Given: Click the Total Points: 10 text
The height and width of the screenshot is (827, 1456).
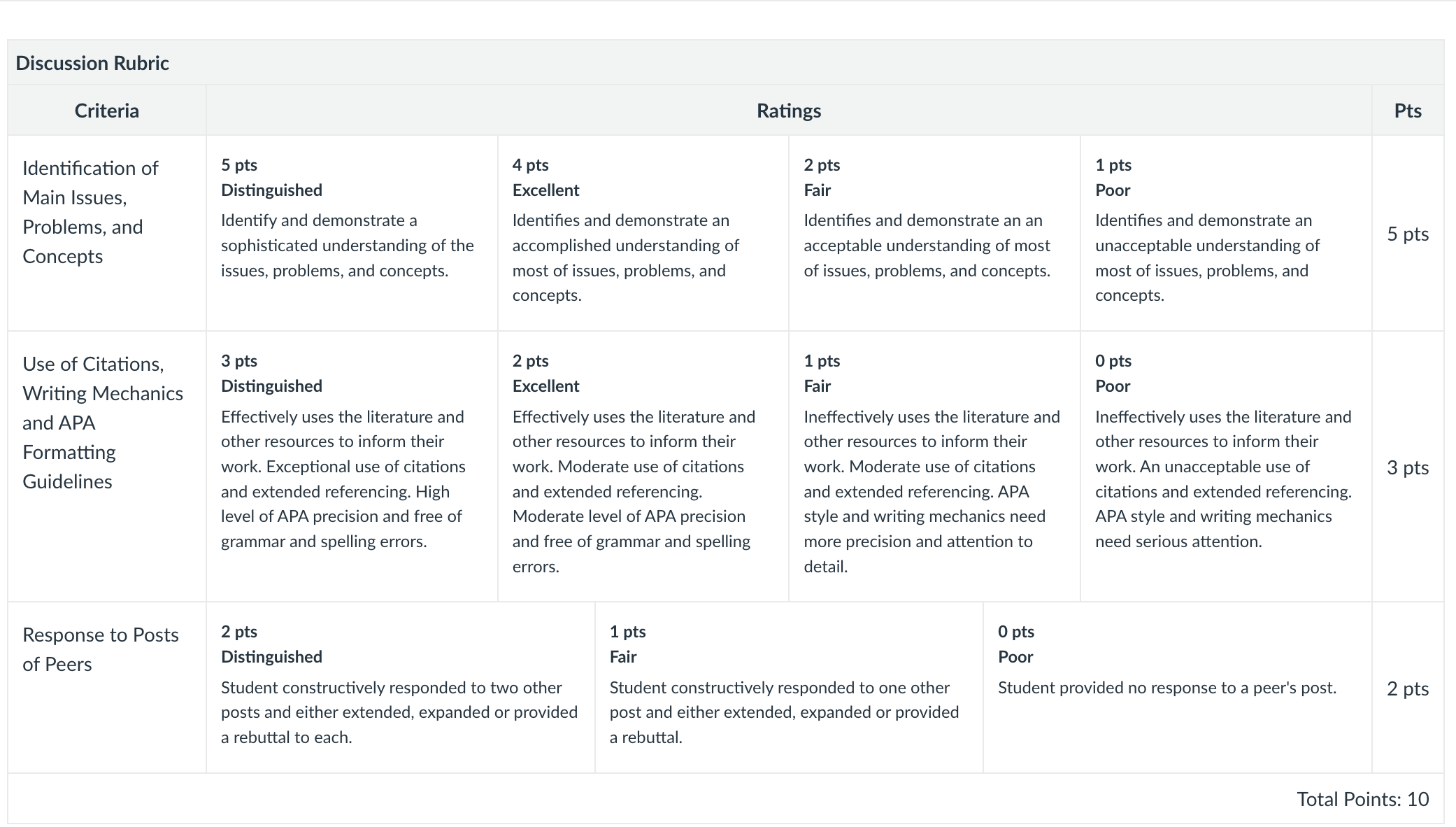Looking at the screenshot, I should tap(1362, 799).
